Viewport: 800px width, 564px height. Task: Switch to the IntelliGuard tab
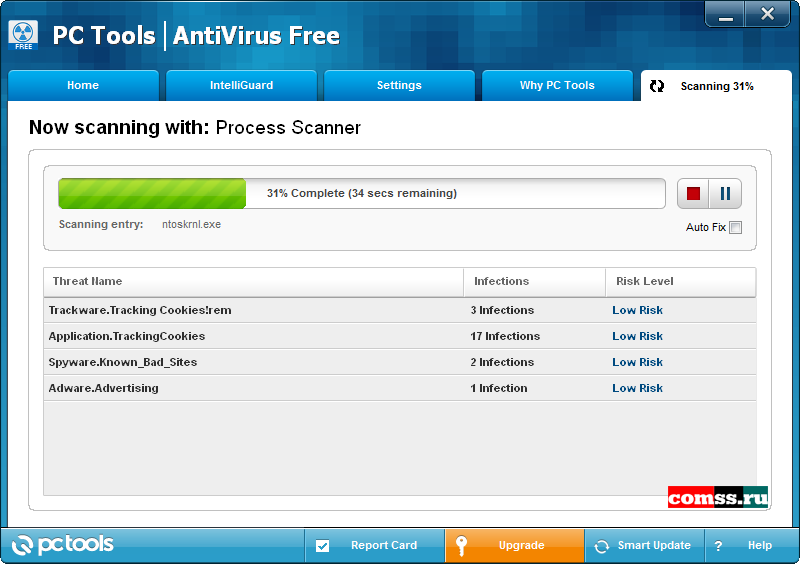241,85
